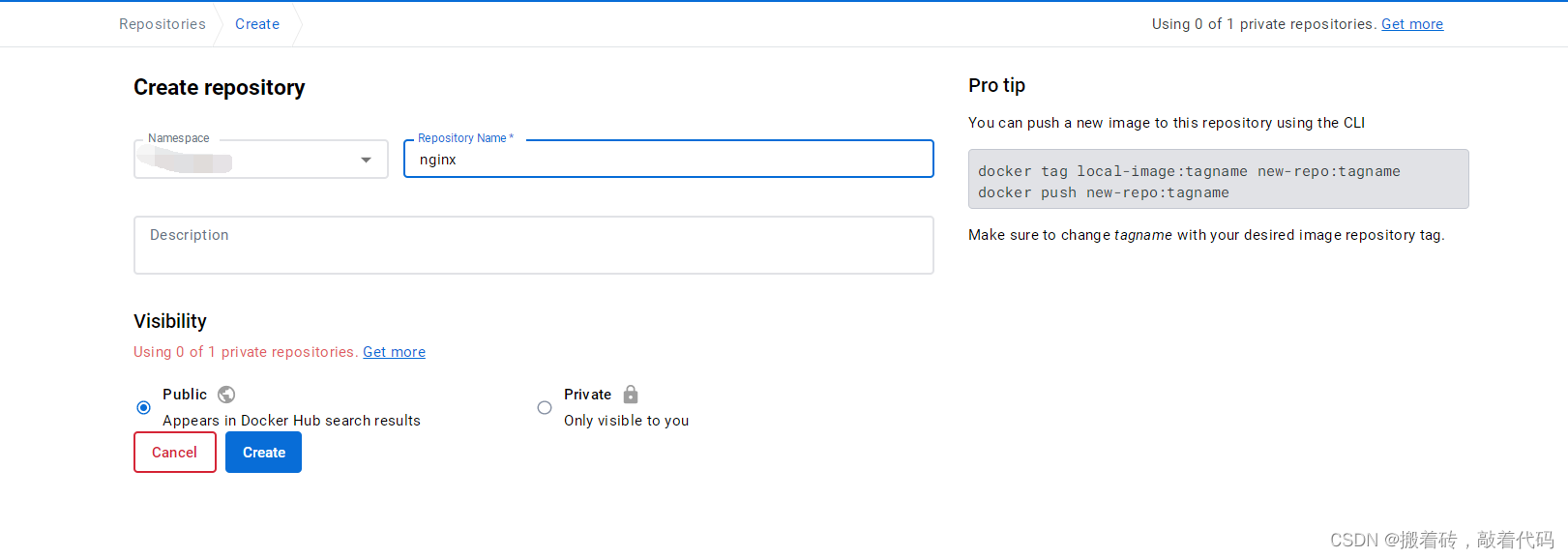Select the Public visibility radio button

pos(143,408)
